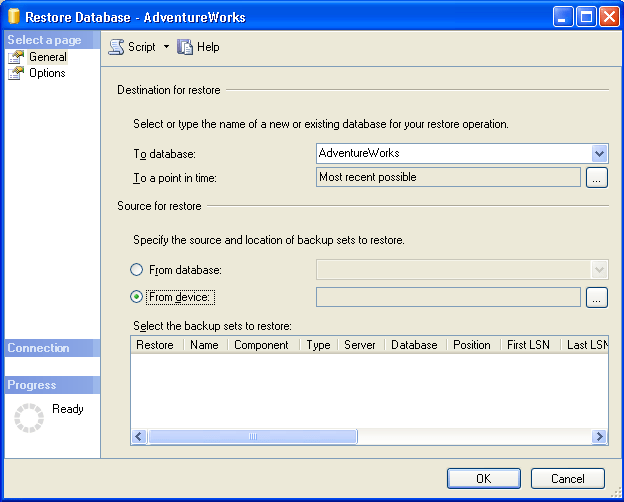Click the 'Select the backup sets to restore:' label
The width and height of the screenshot is (624, 502).
point(213,326)
